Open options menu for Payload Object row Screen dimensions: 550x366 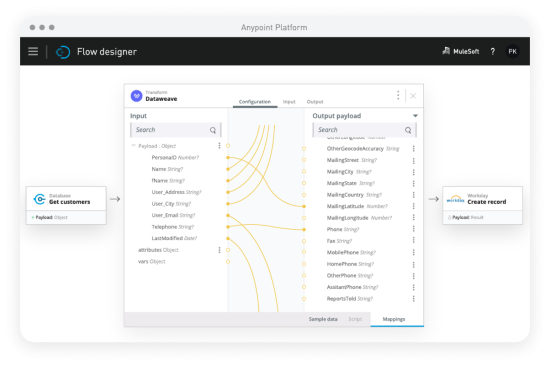(220, 146)
